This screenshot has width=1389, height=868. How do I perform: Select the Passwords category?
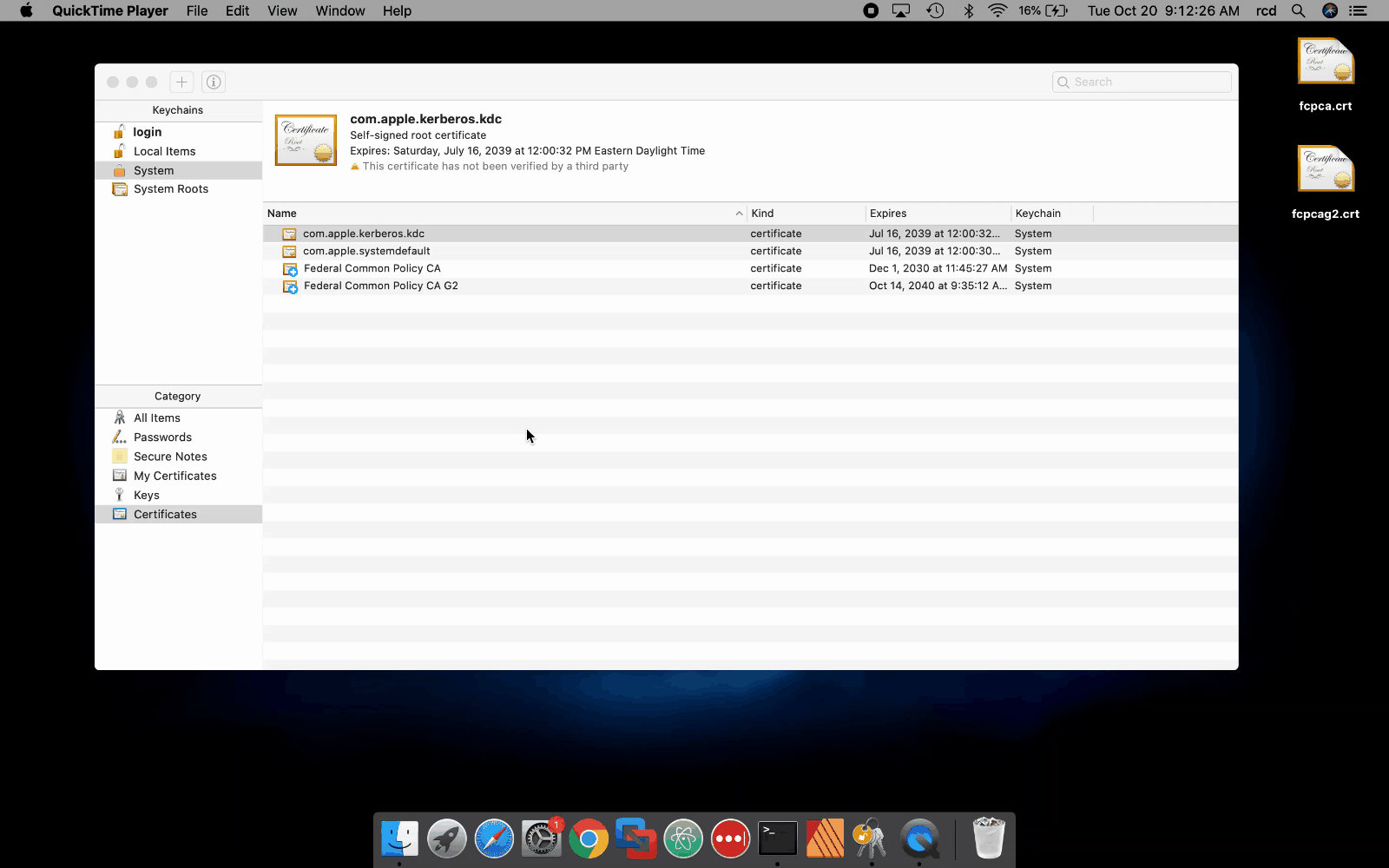click(162, 437)
